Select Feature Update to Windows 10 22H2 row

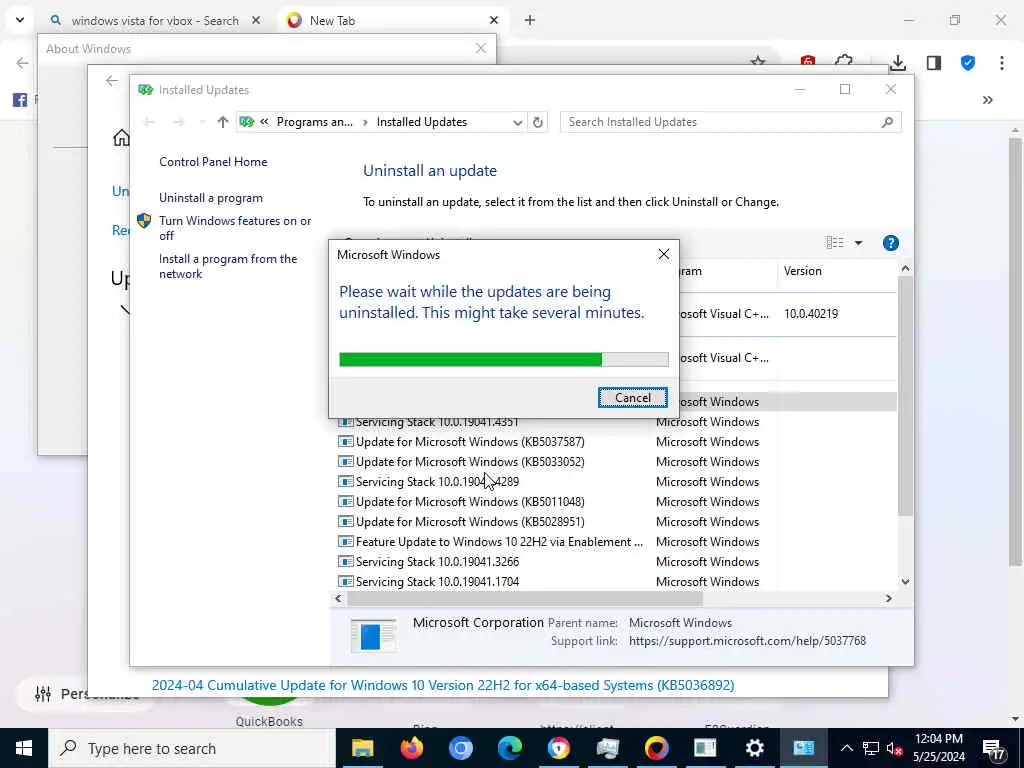pos(616,542)
